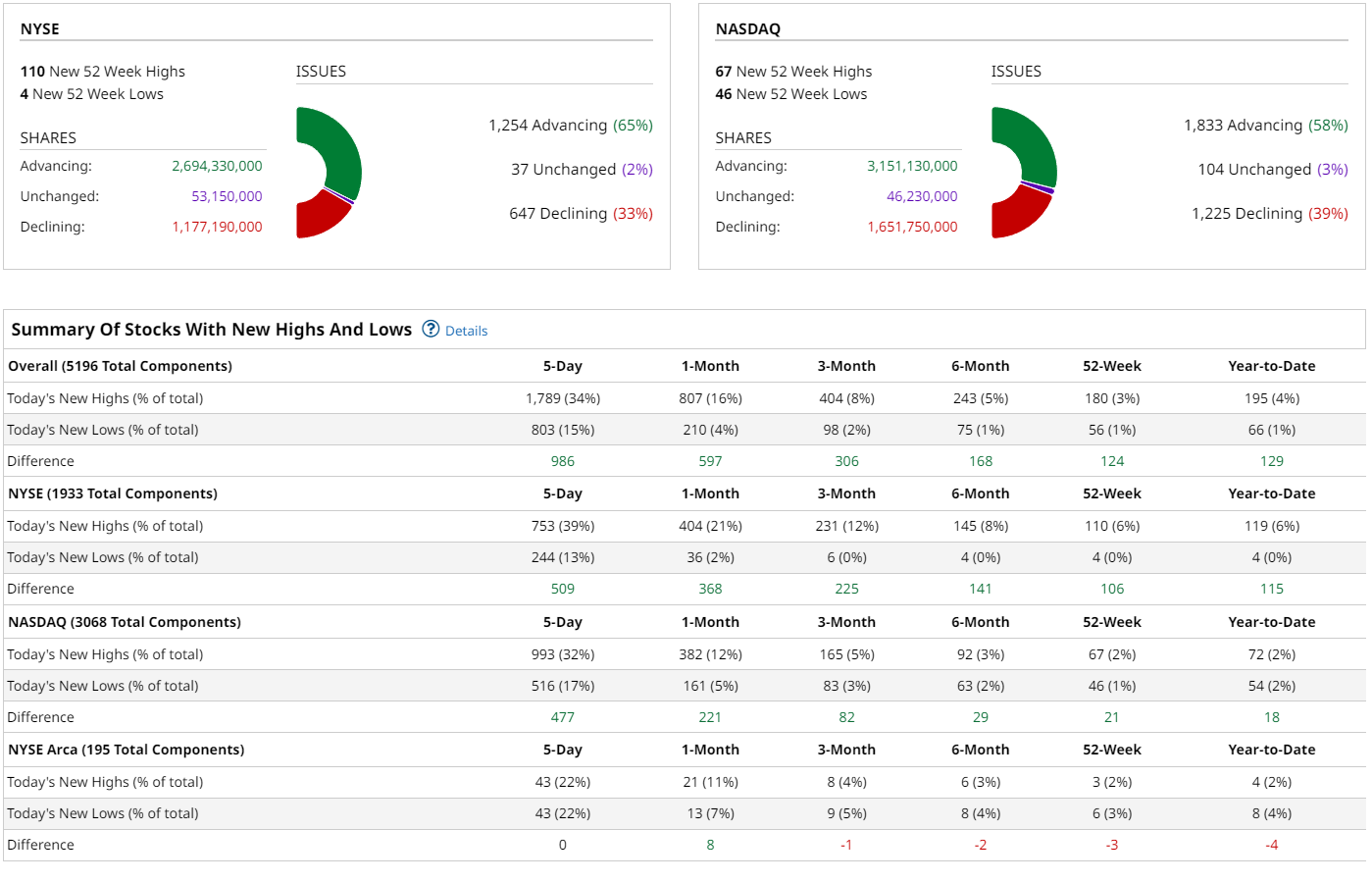The width and height of the screenshot is (1372, 882).
Task: Select Overall 1-Month new highs 807 (16%)
Action: point(710,398)
